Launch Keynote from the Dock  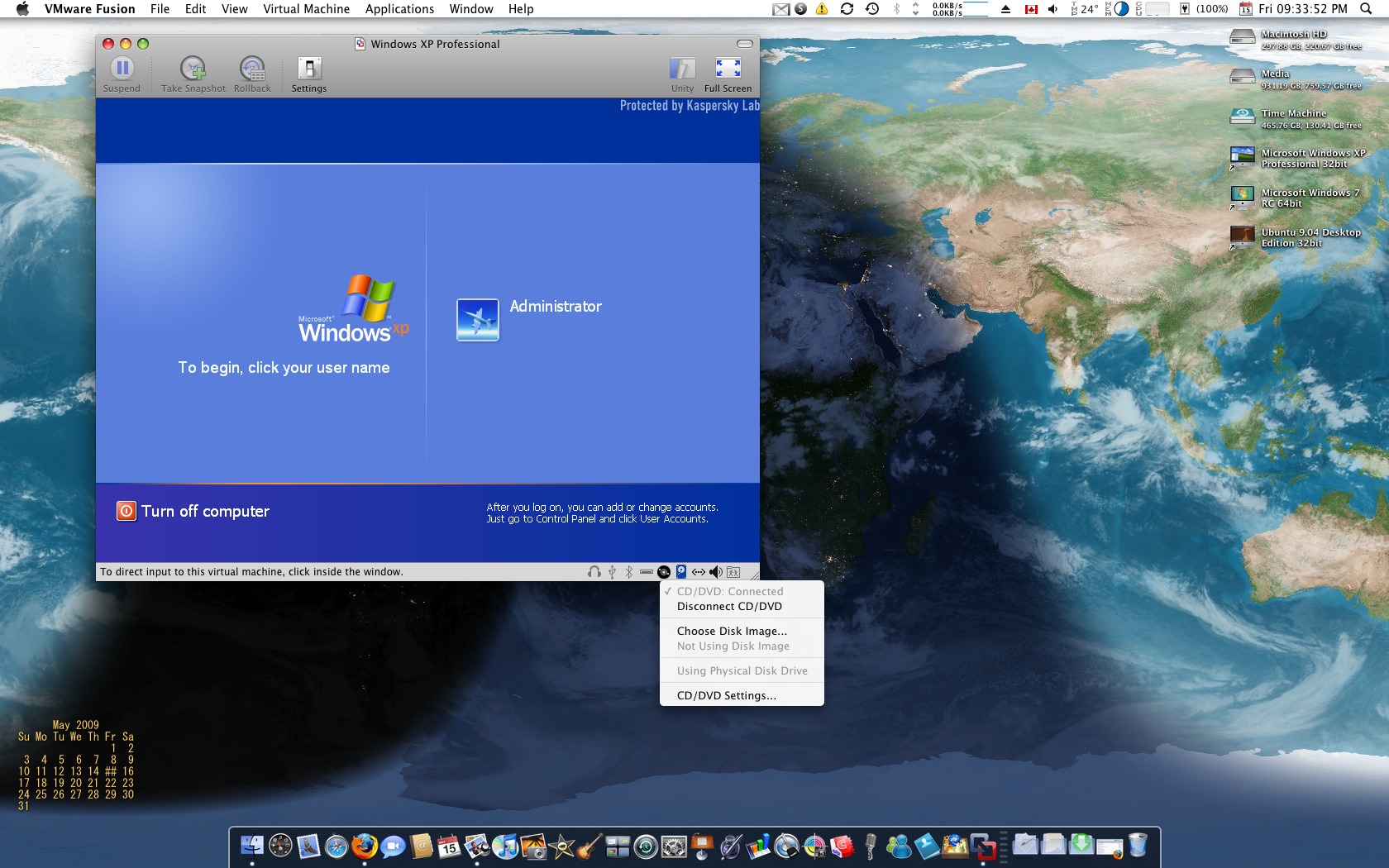(702, 846)
